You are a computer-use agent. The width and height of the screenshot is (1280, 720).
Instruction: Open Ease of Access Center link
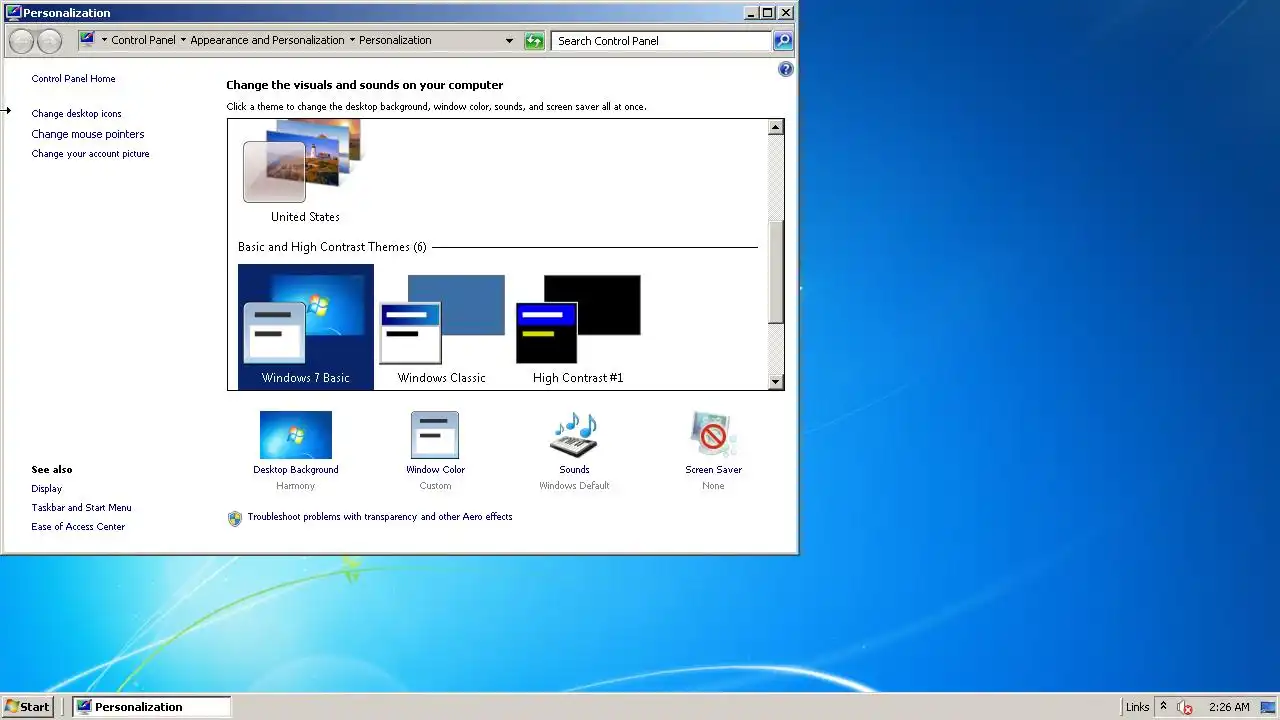pyautogui.click(x=78, y=527)
